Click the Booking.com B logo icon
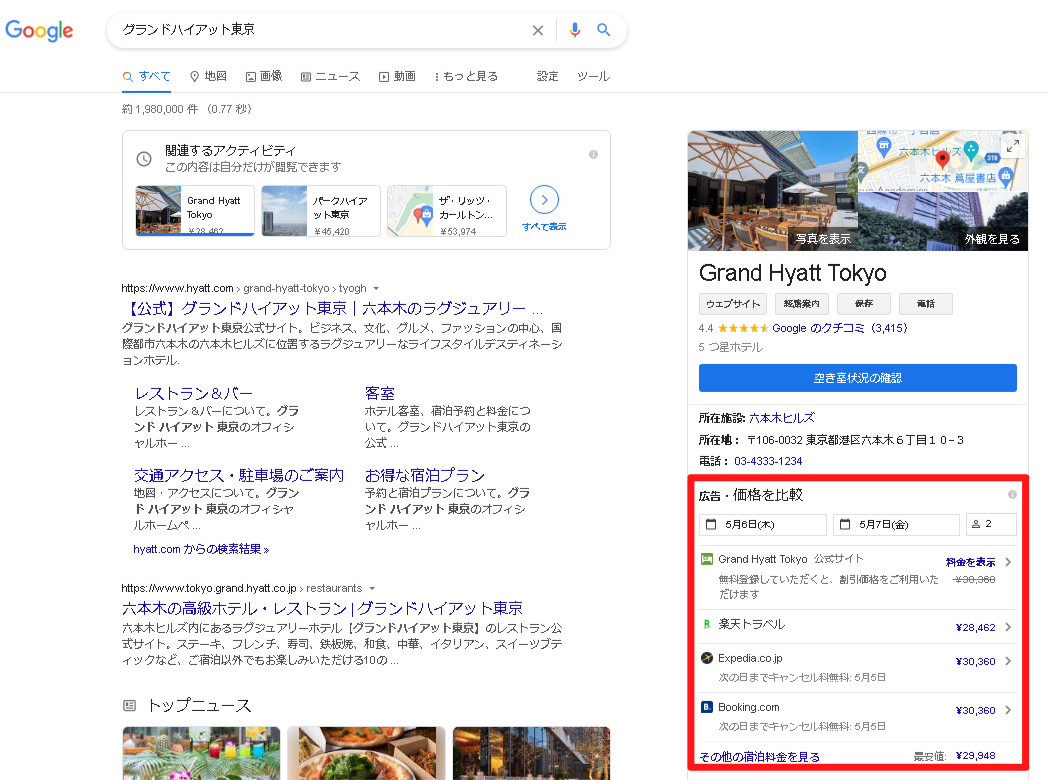The height and width of the screenshot is (780, 1049). [x=706, y=707]
